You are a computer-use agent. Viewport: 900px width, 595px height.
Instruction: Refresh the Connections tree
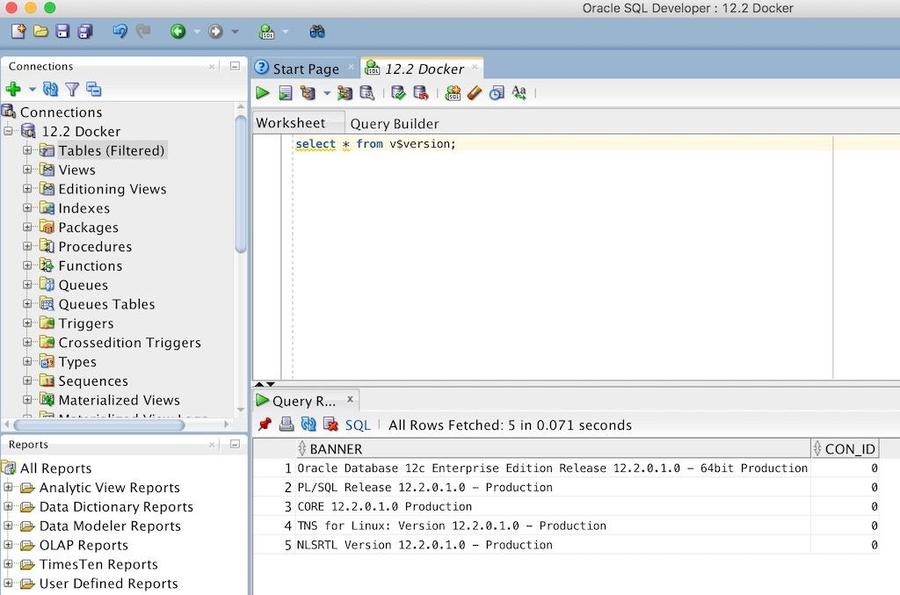pyautogui.click(x=51, y=89)
